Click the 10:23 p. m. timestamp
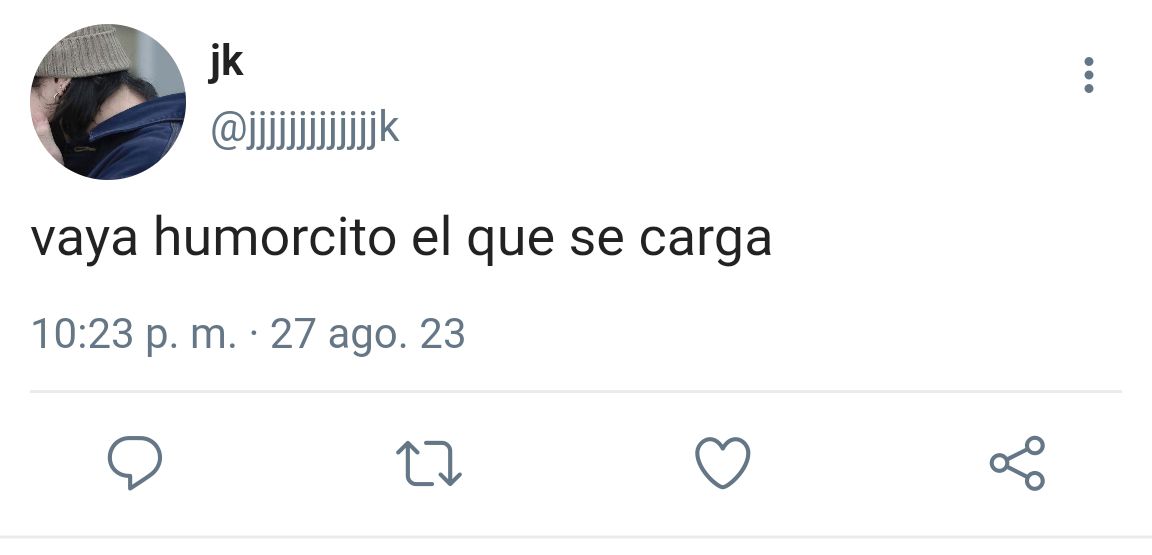 point(134,334)
